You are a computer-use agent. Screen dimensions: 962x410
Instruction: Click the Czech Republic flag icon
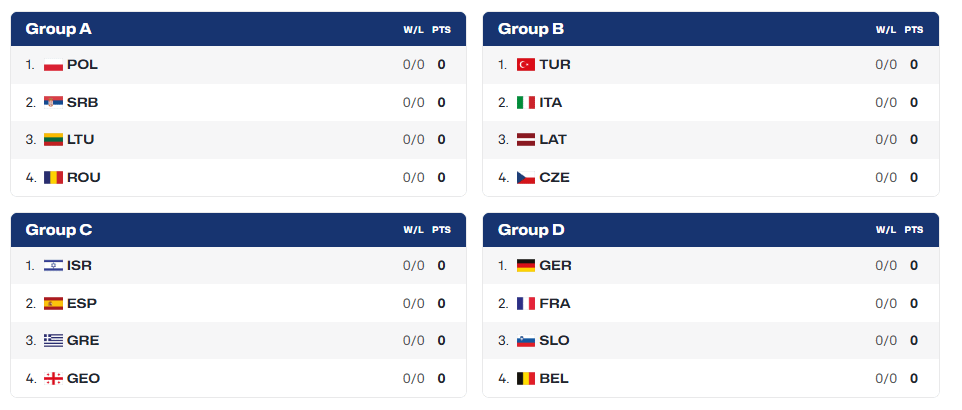point(526,177)
